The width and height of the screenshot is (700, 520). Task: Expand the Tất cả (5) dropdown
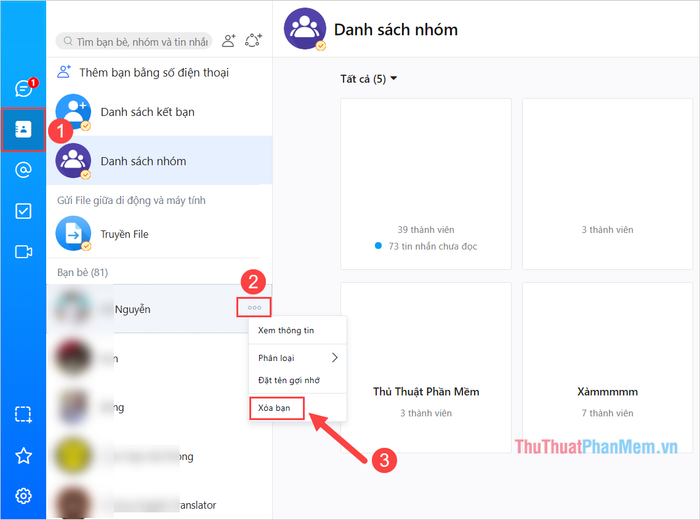(x=368, y=79)
